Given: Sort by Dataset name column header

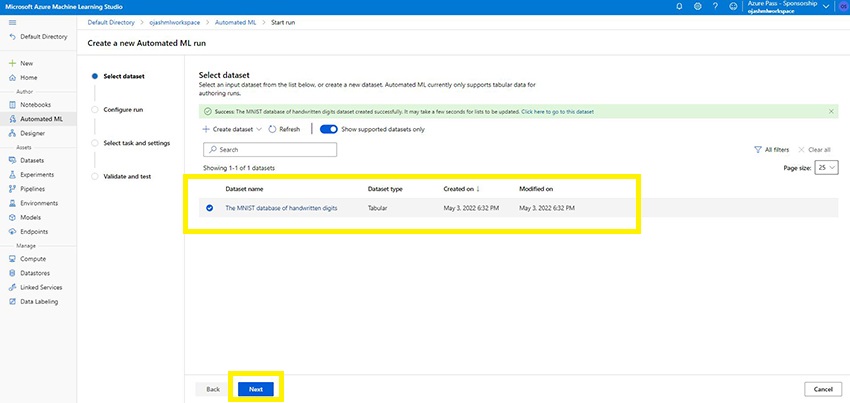Looking at the screenshot, I should point(244,189).
